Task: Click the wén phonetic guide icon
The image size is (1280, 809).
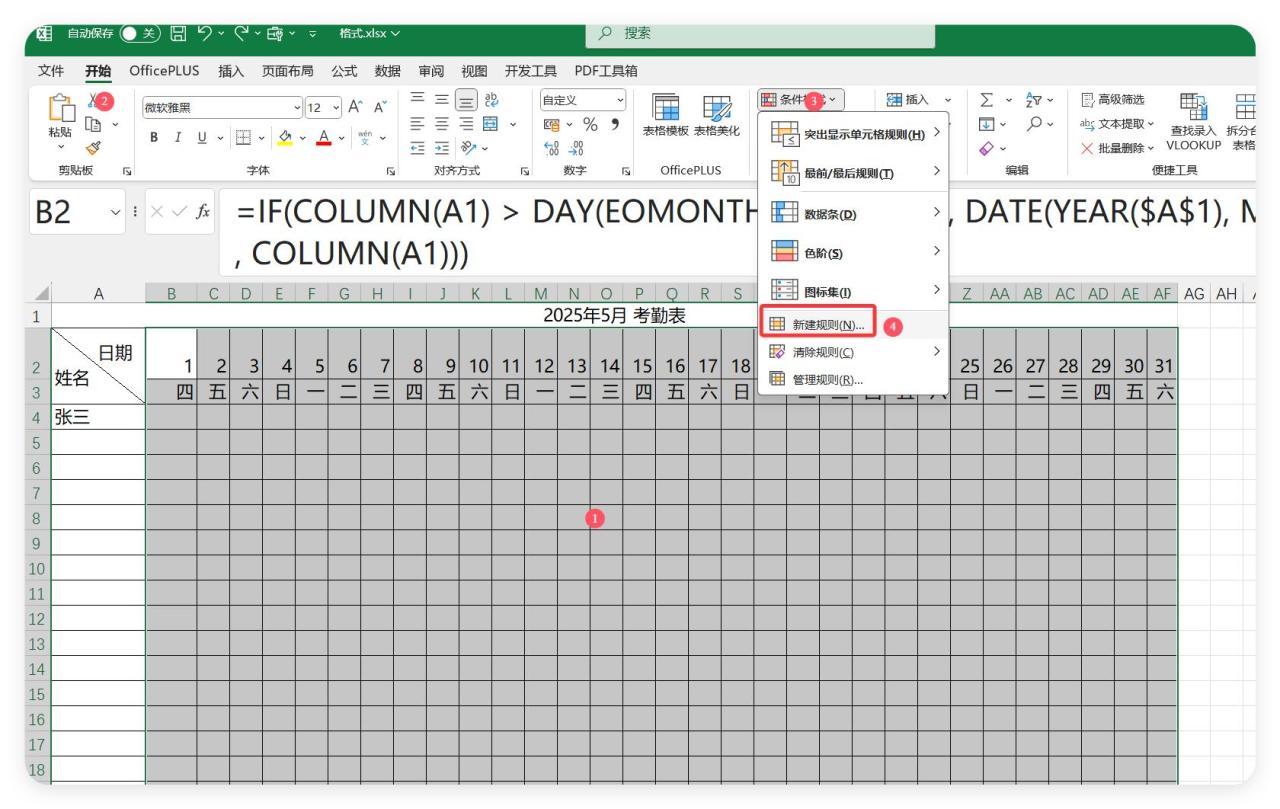Action: pos(364,137)
